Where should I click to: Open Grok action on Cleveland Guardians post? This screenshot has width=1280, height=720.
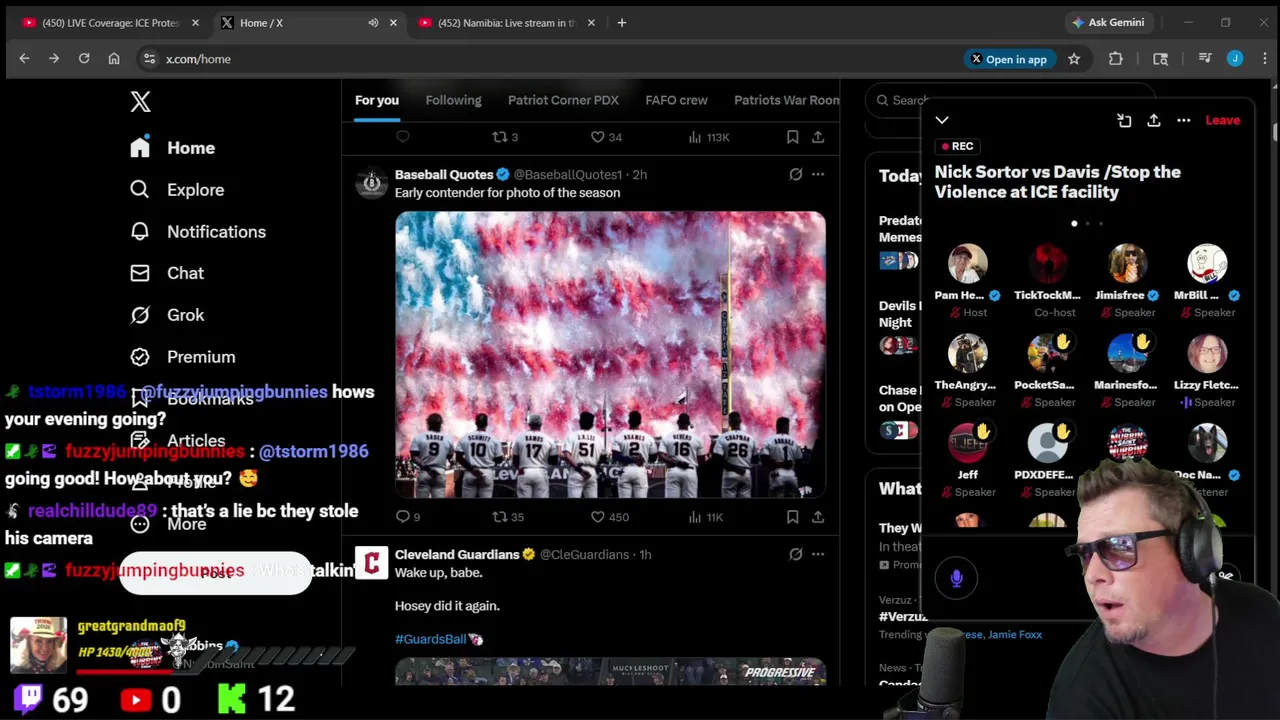point(796,554)
